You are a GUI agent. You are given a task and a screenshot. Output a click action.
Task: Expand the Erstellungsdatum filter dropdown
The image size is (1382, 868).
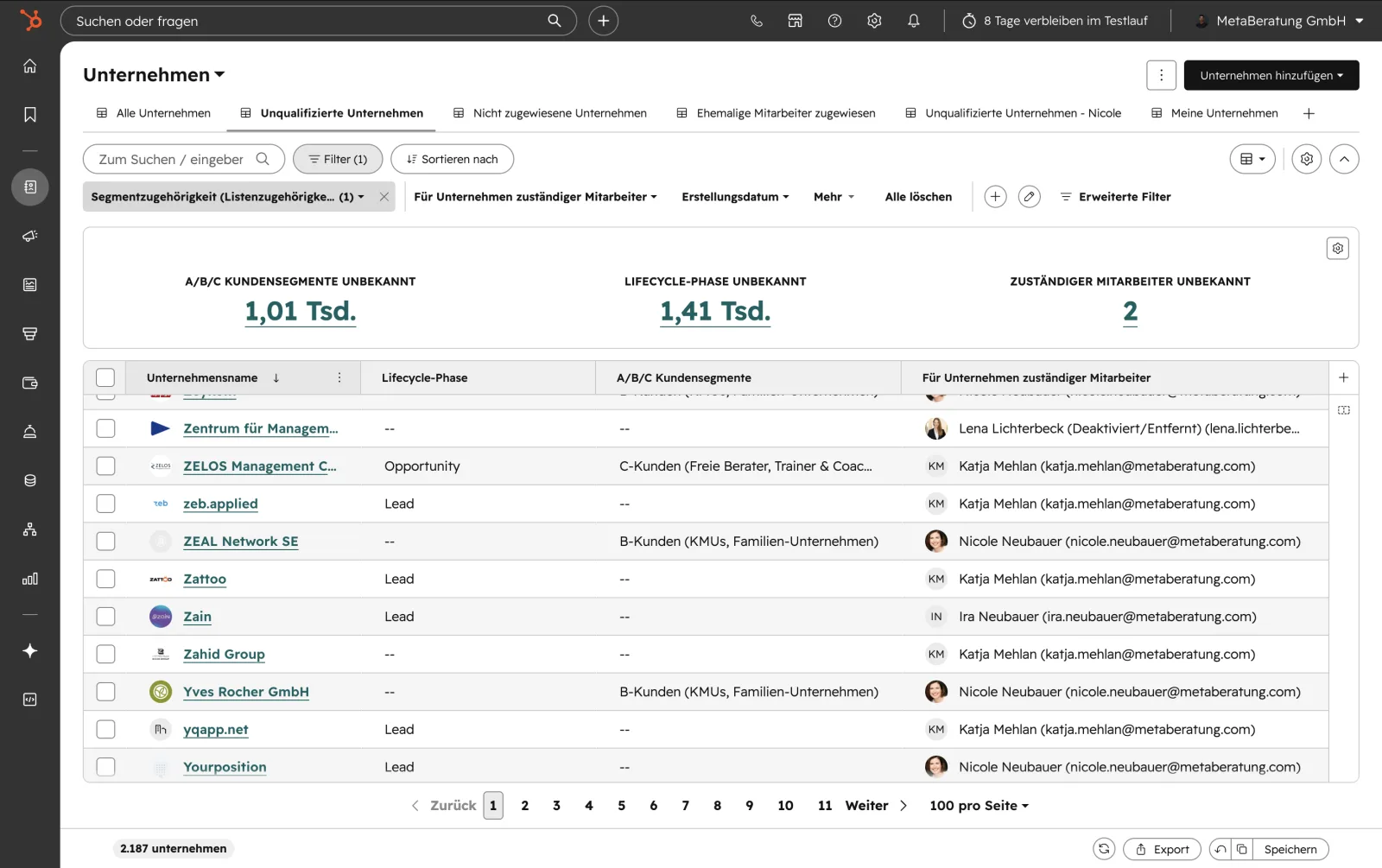pyautogui.click(x=735, y=197)
